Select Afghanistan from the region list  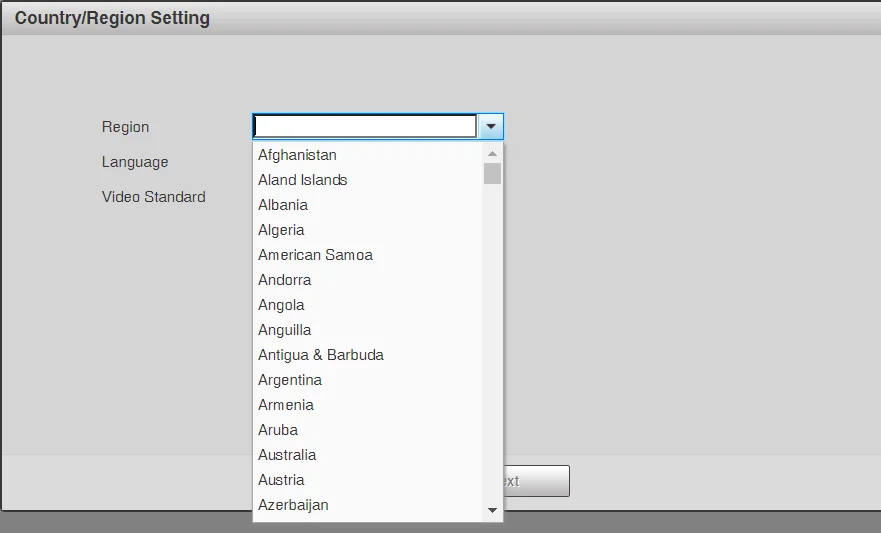coord(367,155)
